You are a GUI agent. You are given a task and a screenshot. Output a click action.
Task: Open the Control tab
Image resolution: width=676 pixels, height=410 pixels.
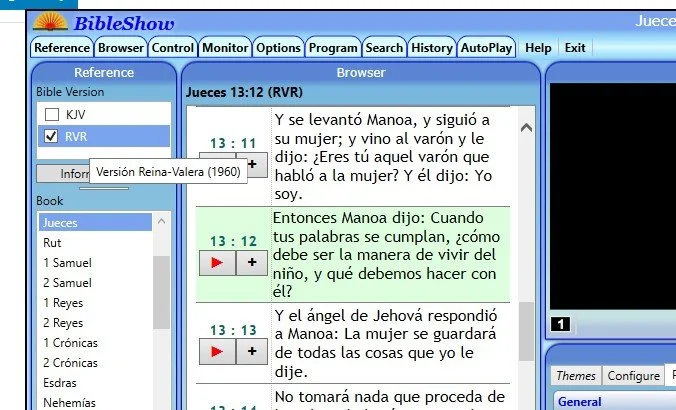[x=172, y=48]
